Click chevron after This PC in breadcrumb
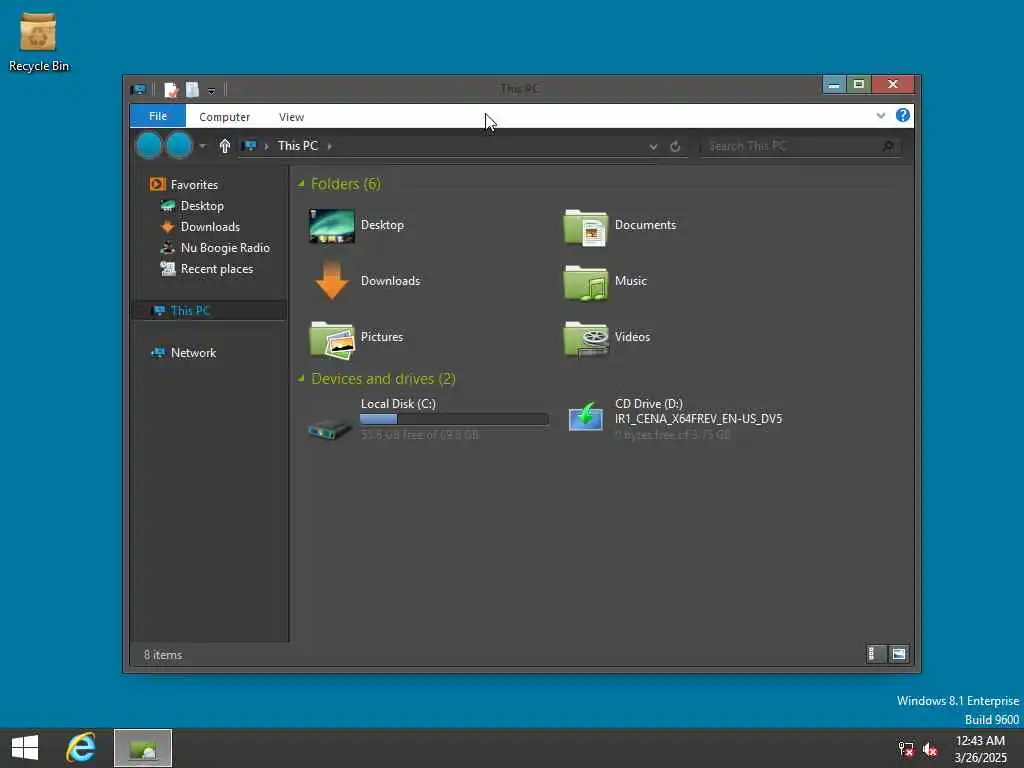Viewport: 1024px width, 768px height. pos(329,146)
